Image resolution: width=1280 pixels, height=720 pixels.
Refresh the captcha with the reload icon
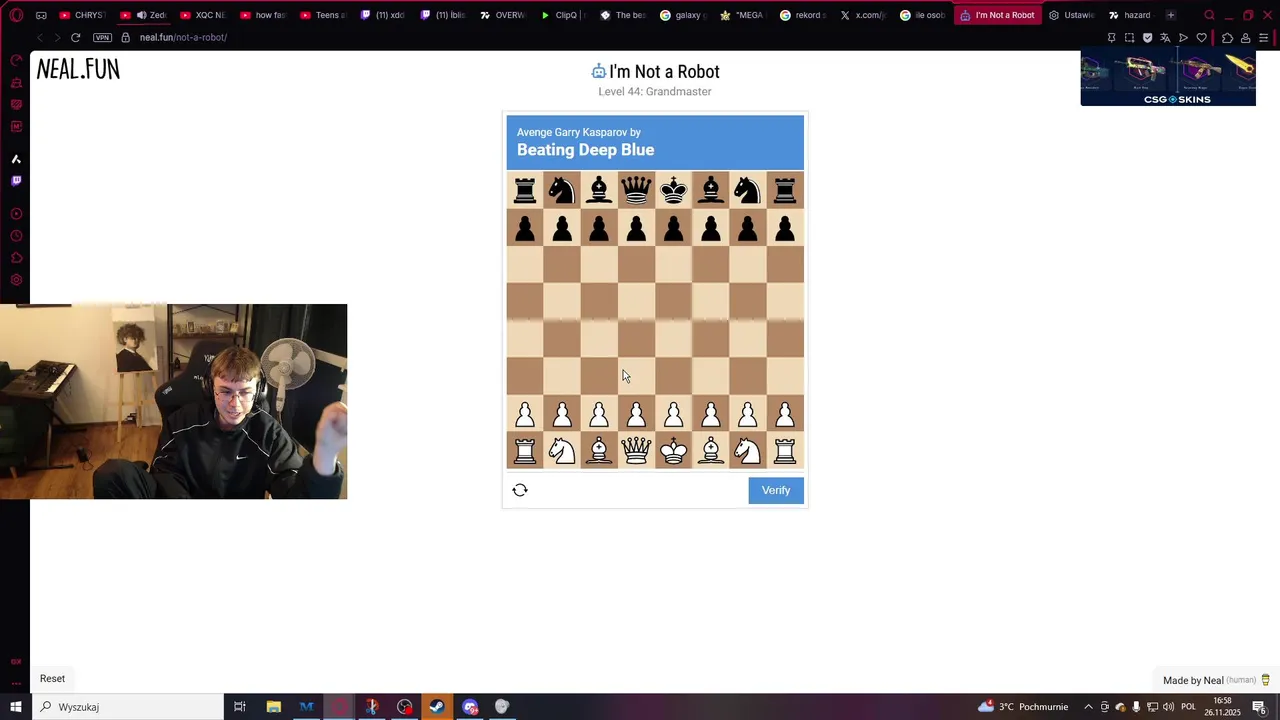(x=520, y=490)
